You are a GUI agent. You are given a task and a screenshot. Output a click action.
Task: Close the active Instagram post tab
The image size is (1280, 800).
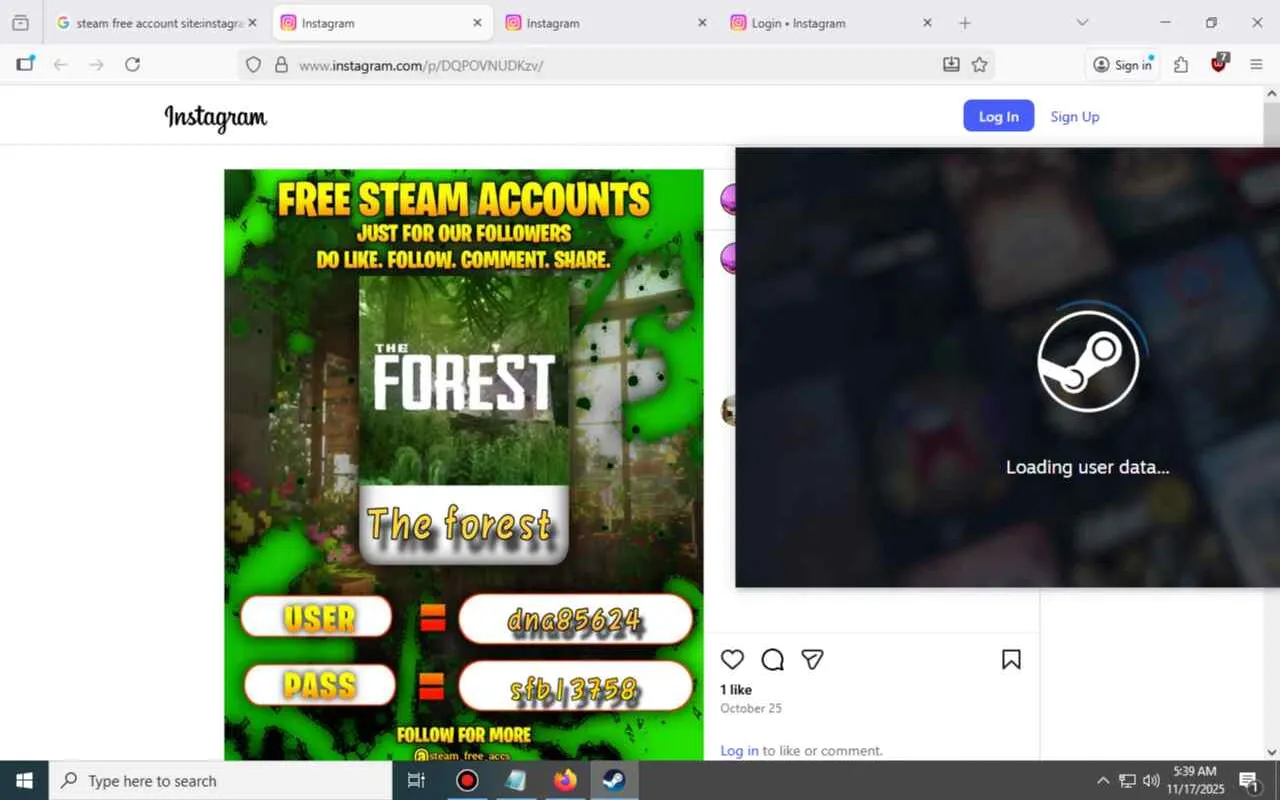point(477,23)
